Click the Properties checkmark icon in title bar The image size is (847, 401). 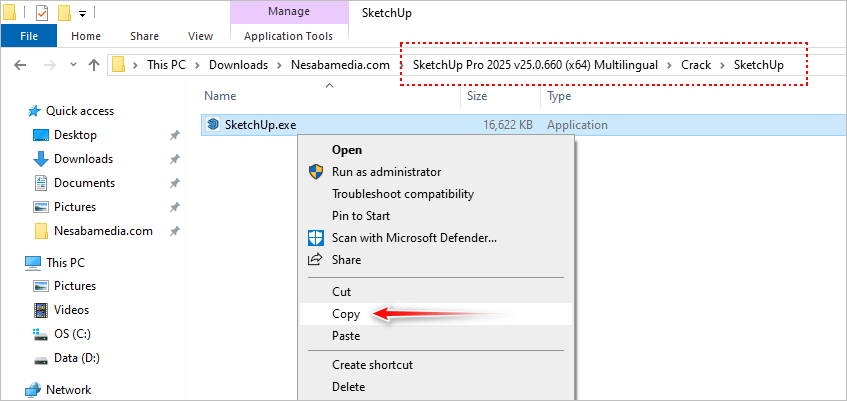pyautogui.click(x=41, y=13)
